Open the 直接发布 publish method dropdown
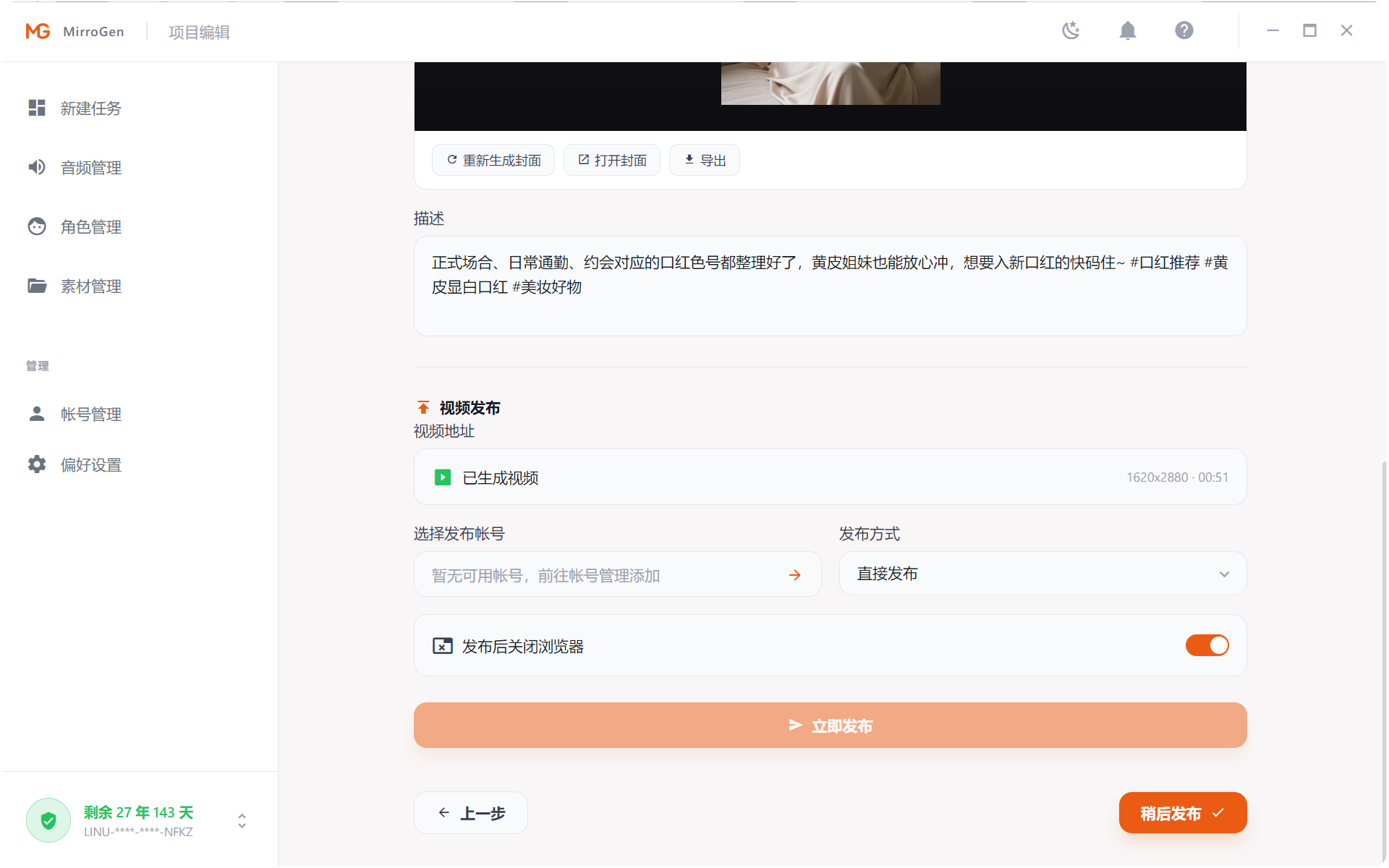The image size is (1389, 868). [x=1042, y=574]
